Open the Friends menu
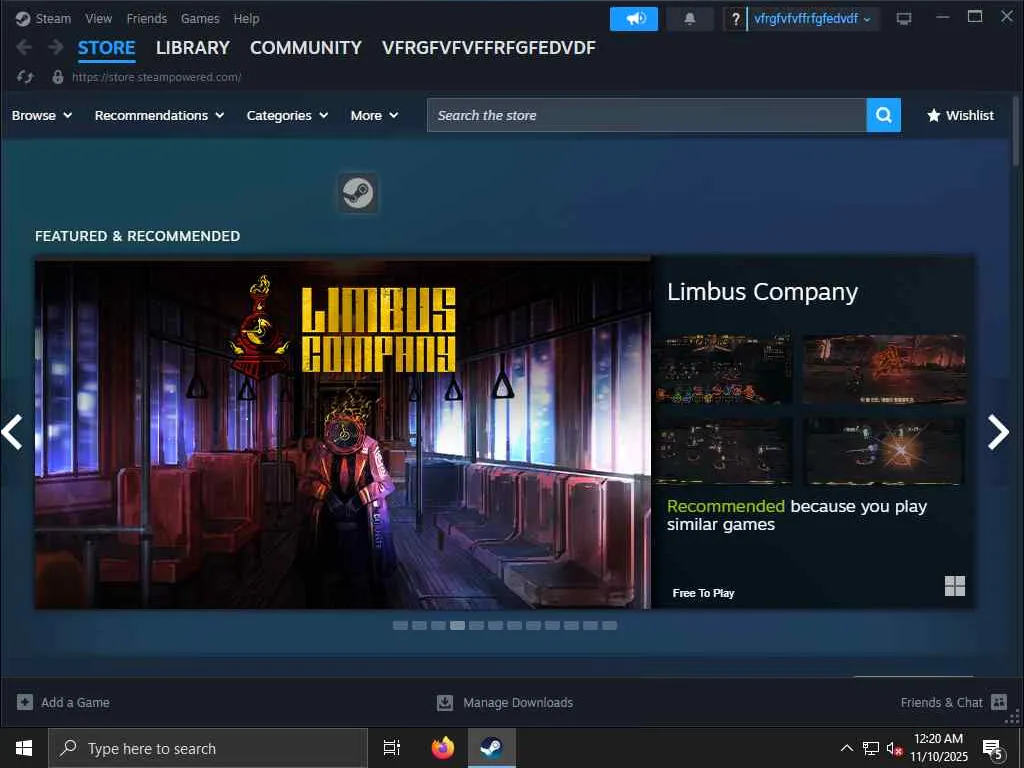This screenshot has height=768, width=1024. click(x=146, y=19)
